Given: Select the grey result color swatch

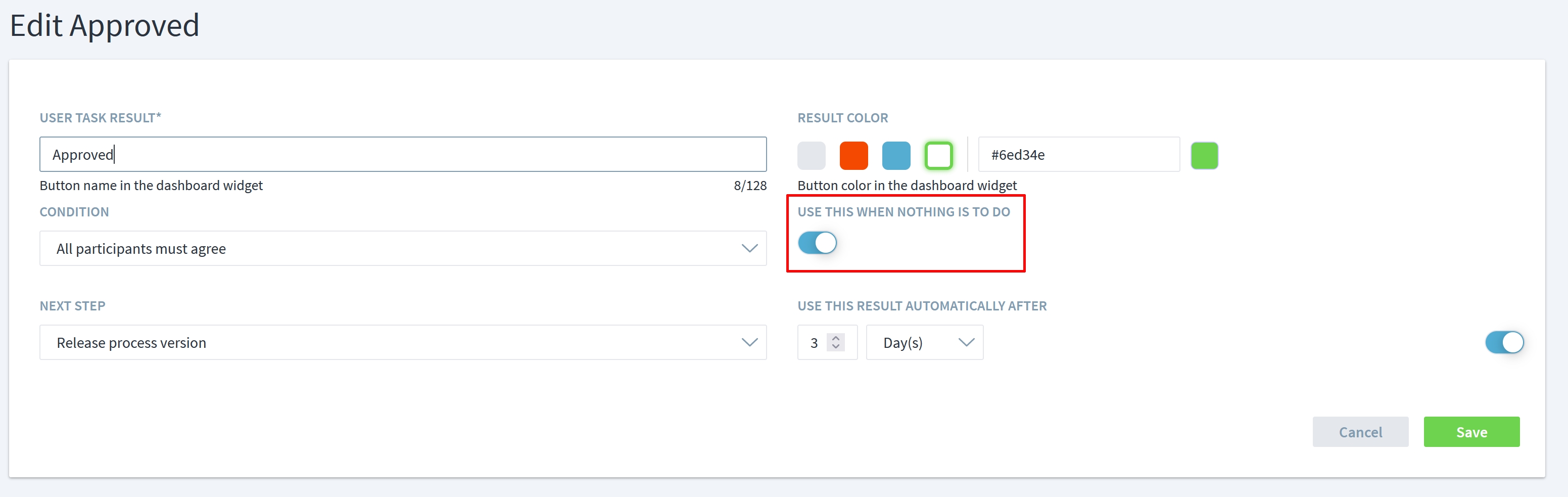Looking at the screenshot, I should (x=812, y=155).
